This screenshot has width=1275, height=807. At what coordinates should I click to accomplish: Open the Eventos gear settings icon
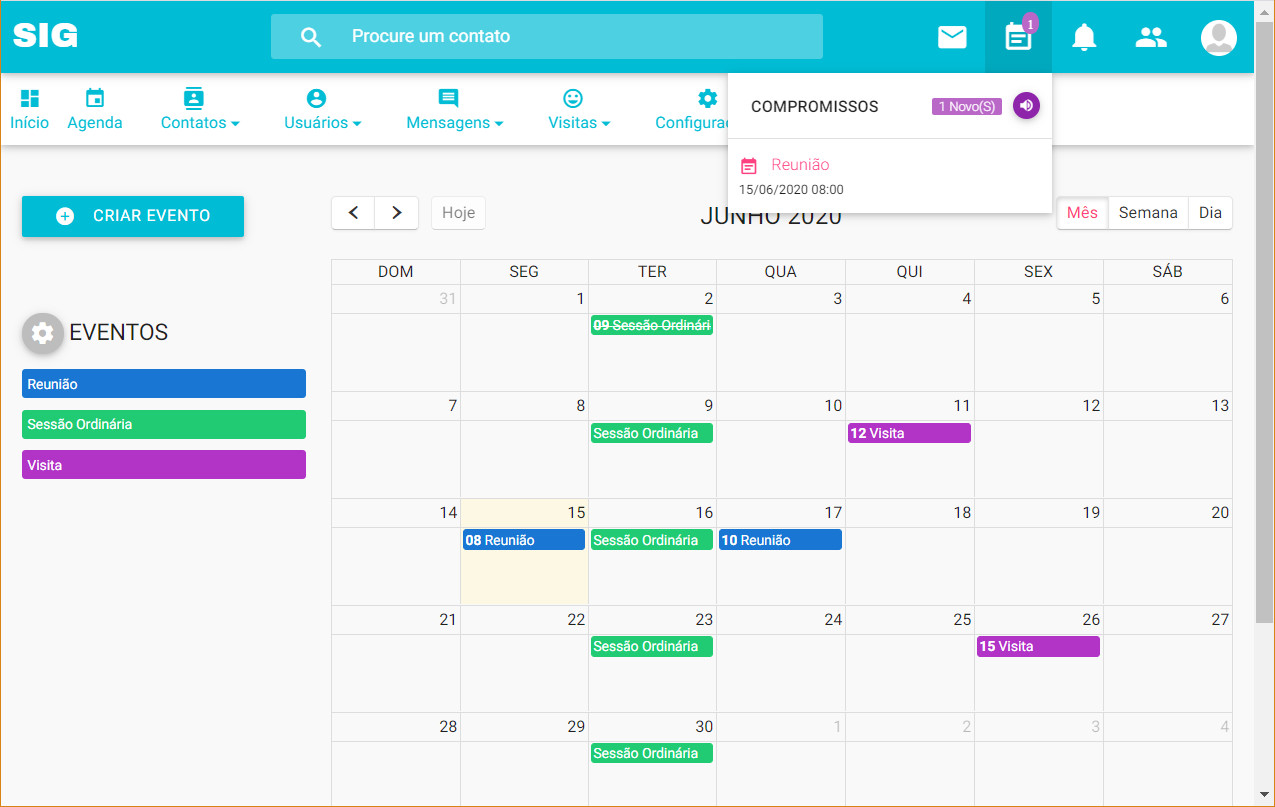[x=42, y=333]
